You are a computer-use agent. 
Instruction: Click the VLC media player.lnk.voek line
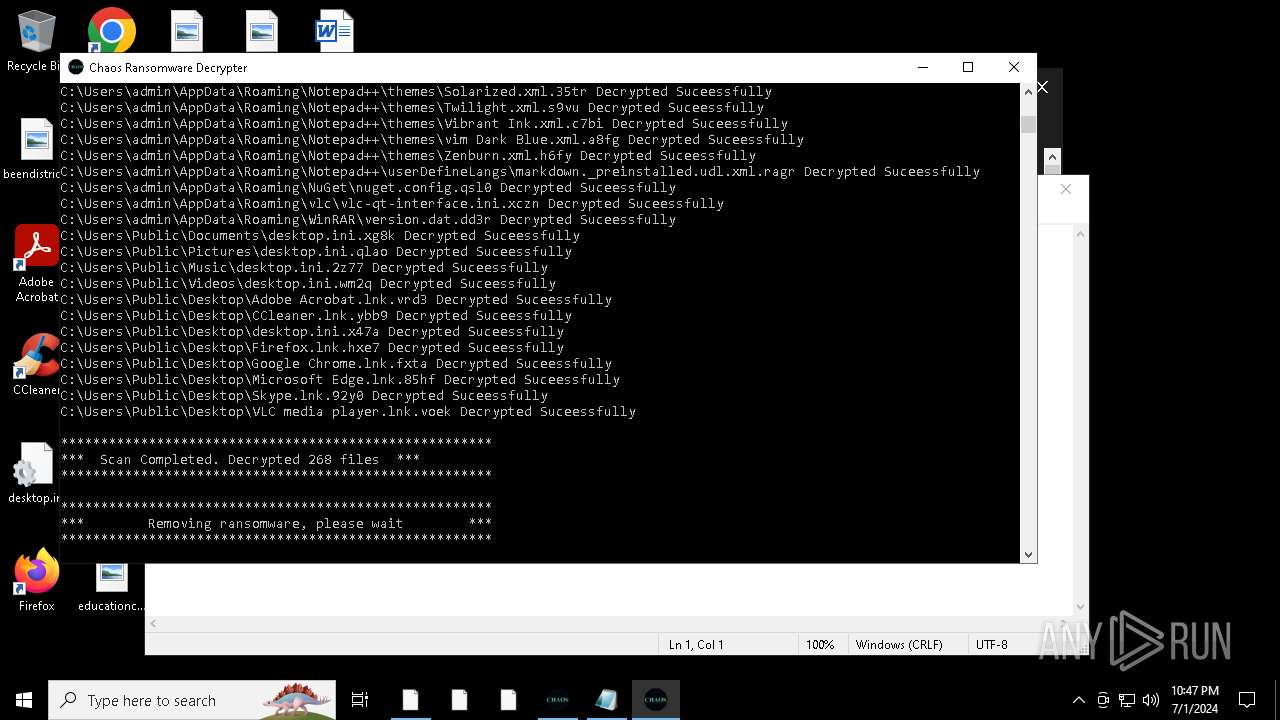click(x=348, y=412)
